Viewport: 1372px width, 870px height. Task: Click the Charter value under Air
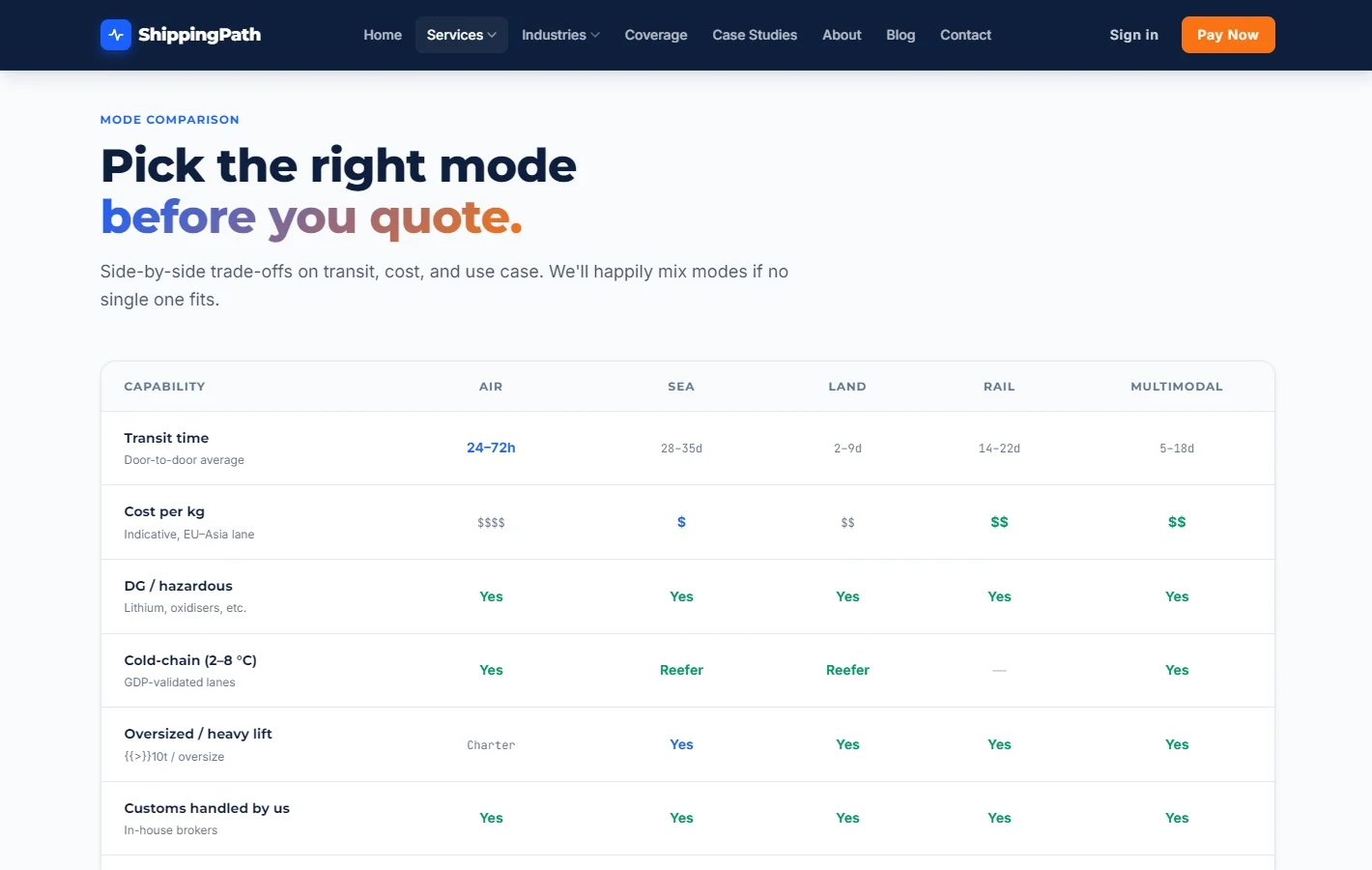click(x=491, y=745)
